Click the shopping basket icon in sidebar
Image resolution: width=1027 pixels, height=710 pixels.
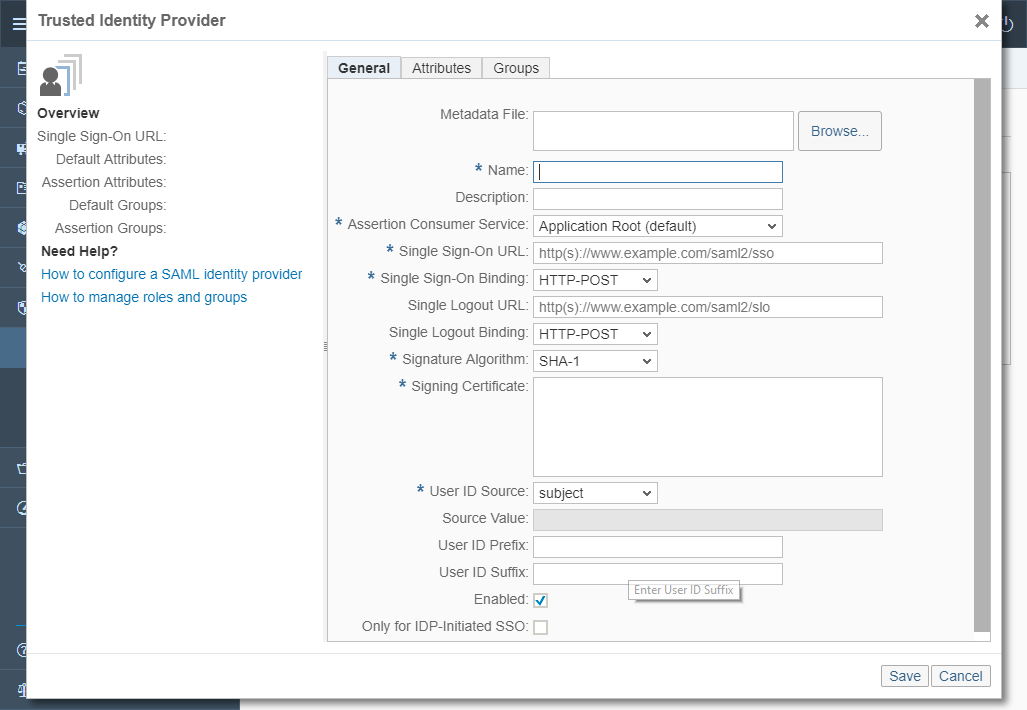22,468
